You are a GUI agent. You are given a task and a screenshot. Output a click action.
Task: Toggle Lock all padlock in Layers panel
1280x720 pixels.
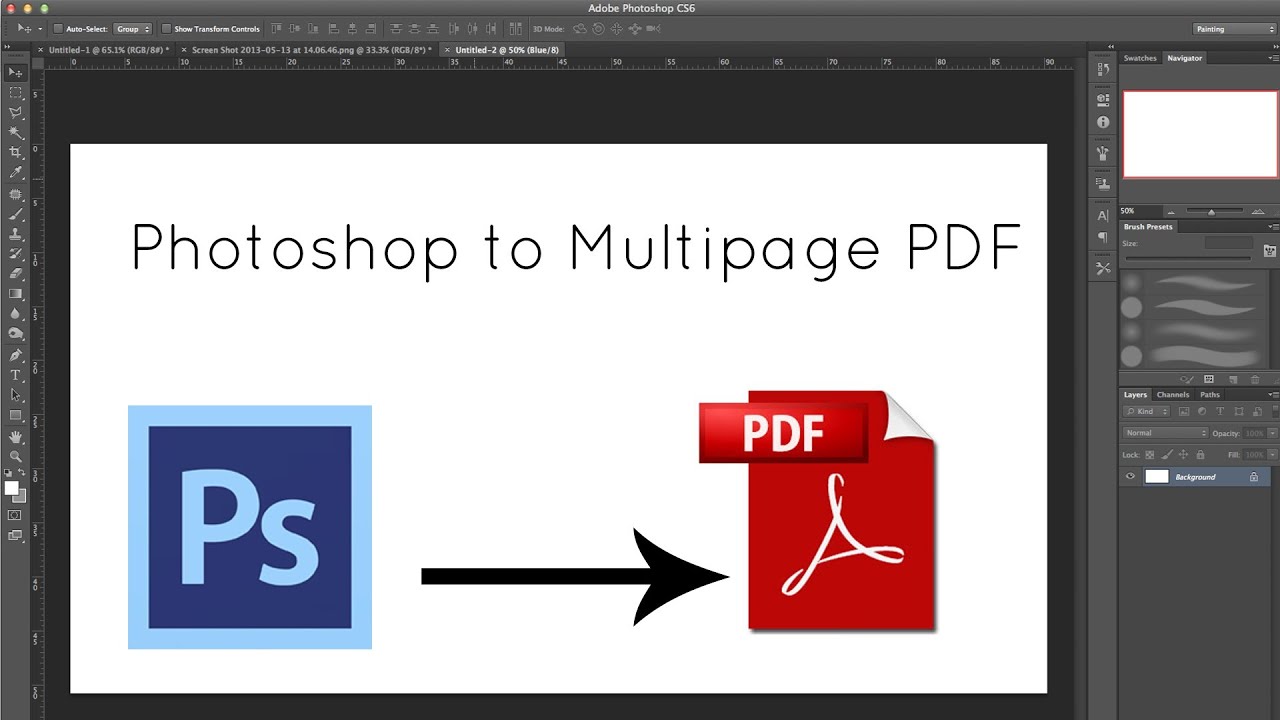(1200, 455)
